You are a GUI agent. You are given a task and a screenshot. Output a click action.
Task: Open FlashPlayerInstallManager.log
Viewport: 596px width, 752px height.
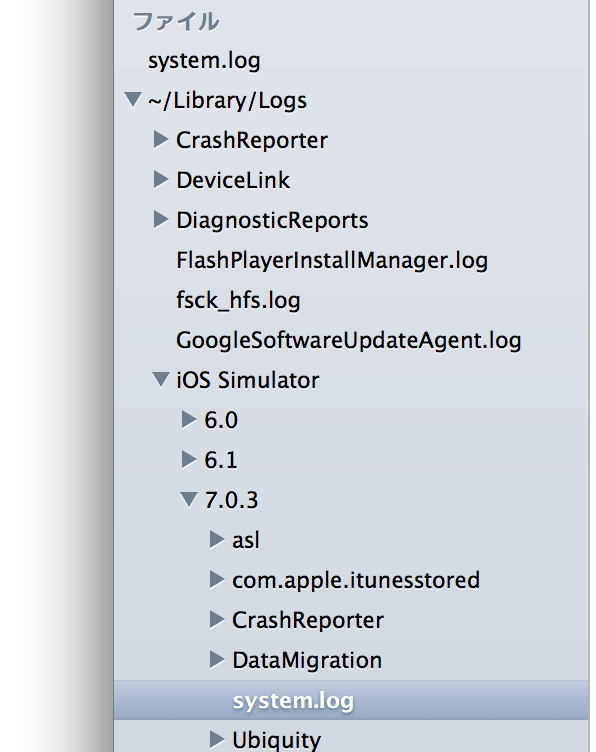(x=332, y=260)
